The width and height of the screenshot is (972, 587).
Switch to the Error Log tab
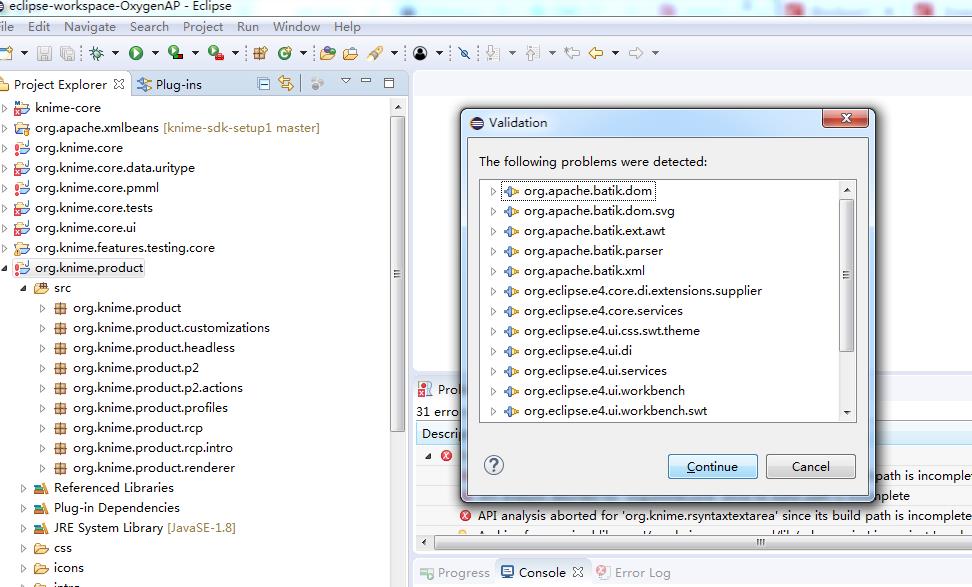pyautogui.click(x=634, y=572)
